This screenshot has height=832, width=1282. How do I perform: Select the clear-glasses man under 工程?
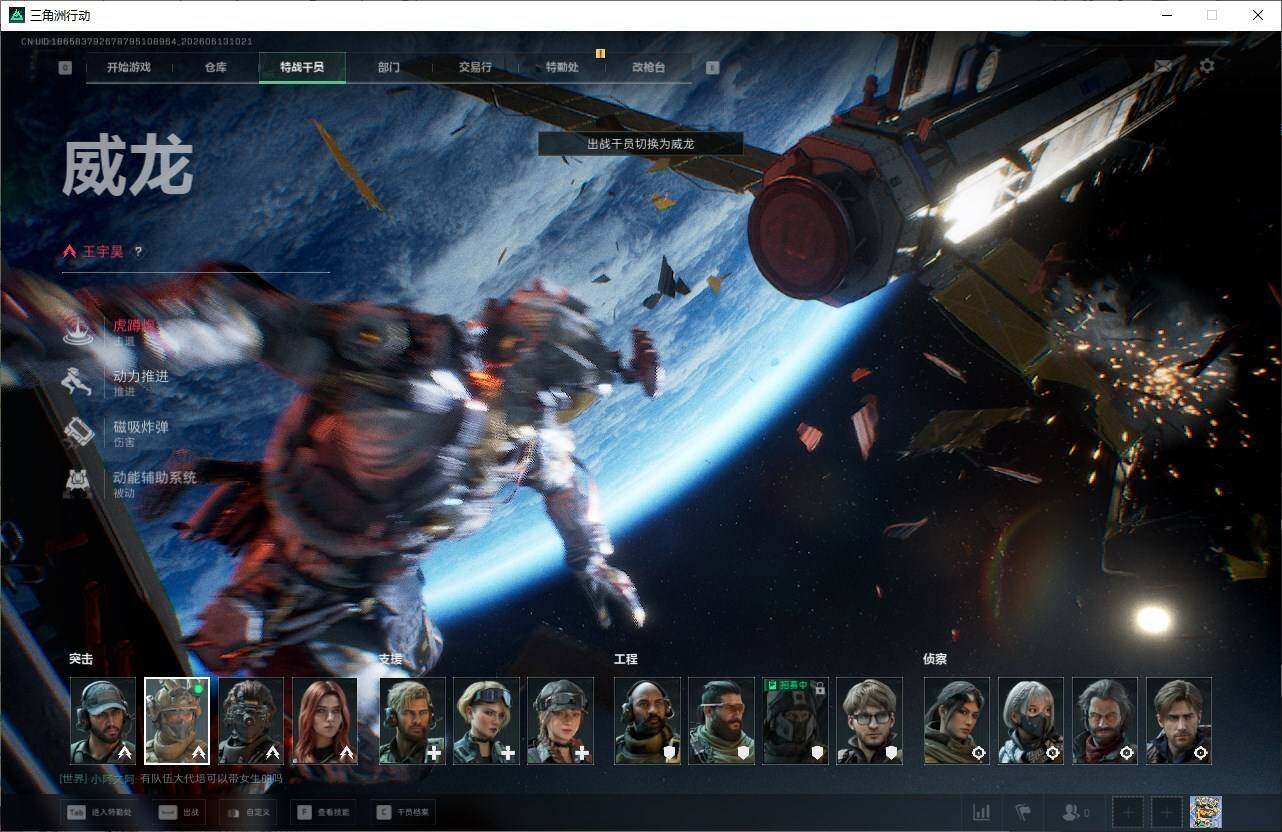pos(870,721)
